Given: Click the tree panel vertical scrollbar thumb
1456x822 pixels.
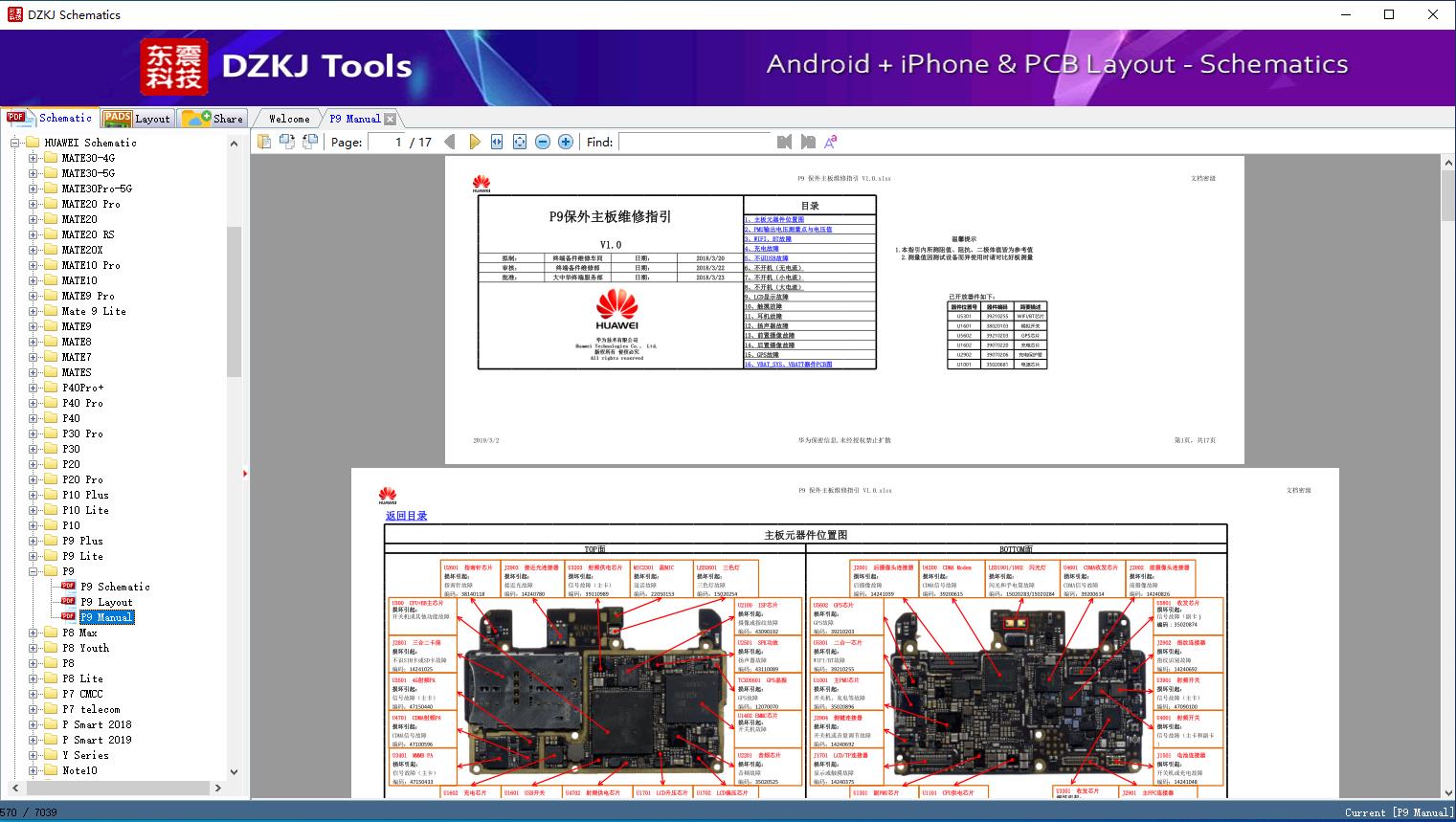Looking at the screenshot, I should point(234,302).
